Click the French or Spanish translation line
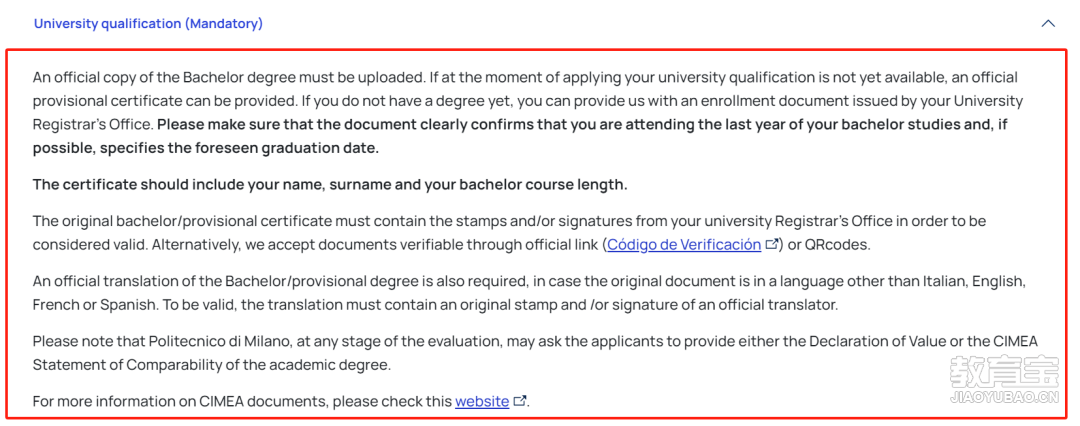This screenshot has height=426, width=1080. (435, 305)
